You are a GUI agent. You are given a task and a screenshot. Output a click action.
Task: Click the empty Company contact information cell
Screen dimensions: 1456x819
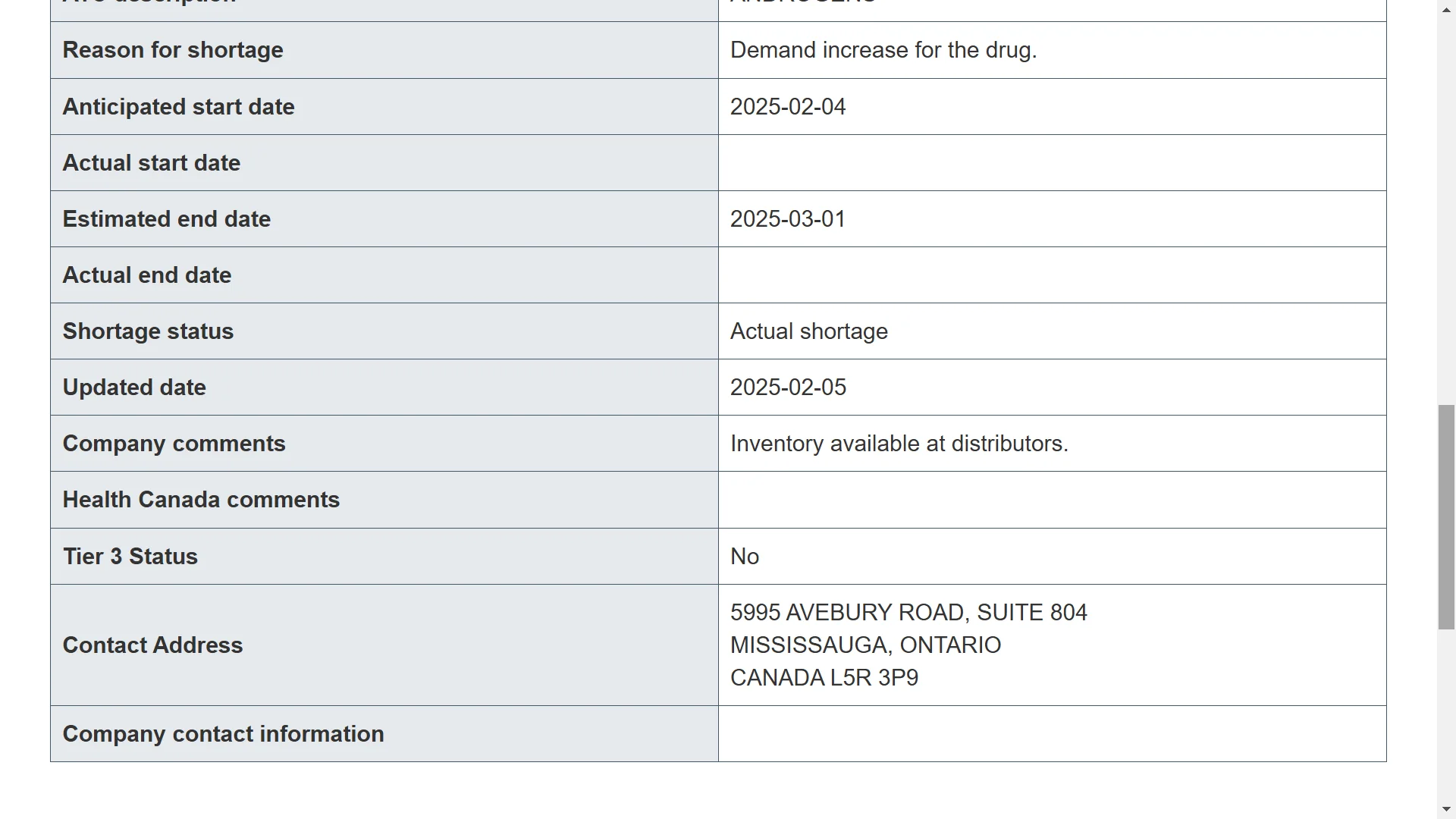click(x=1052, y=734)
